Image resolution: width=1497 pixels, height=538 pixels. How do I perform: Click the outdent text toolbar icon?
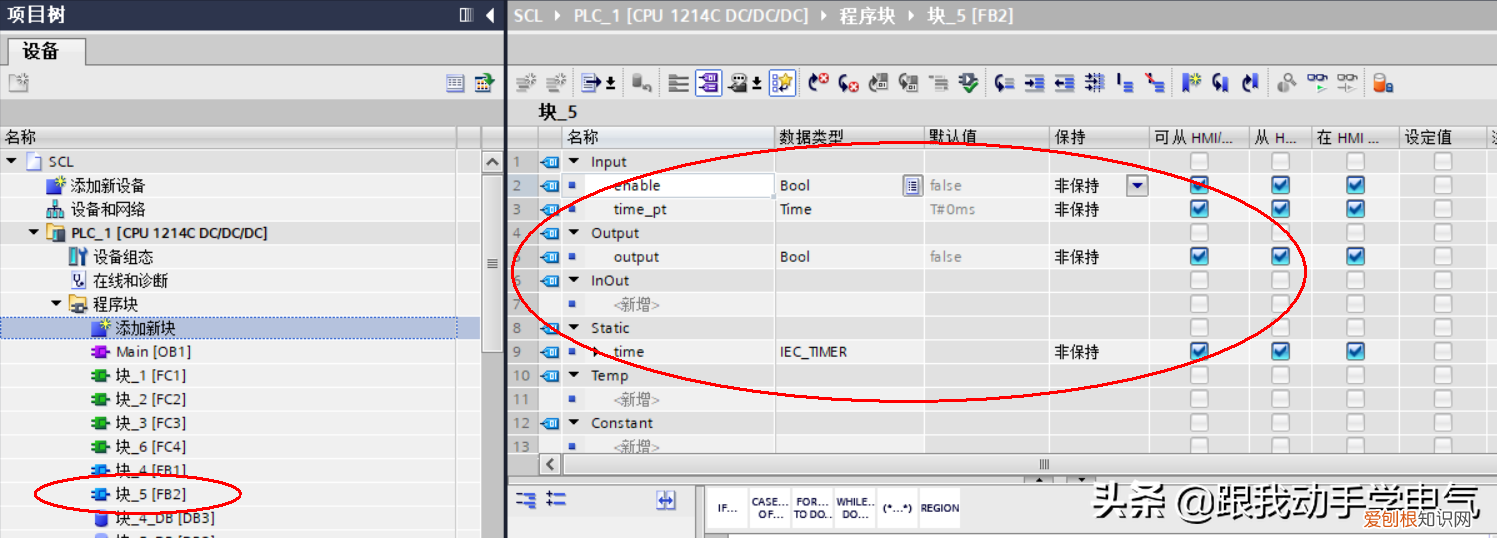1065,83
